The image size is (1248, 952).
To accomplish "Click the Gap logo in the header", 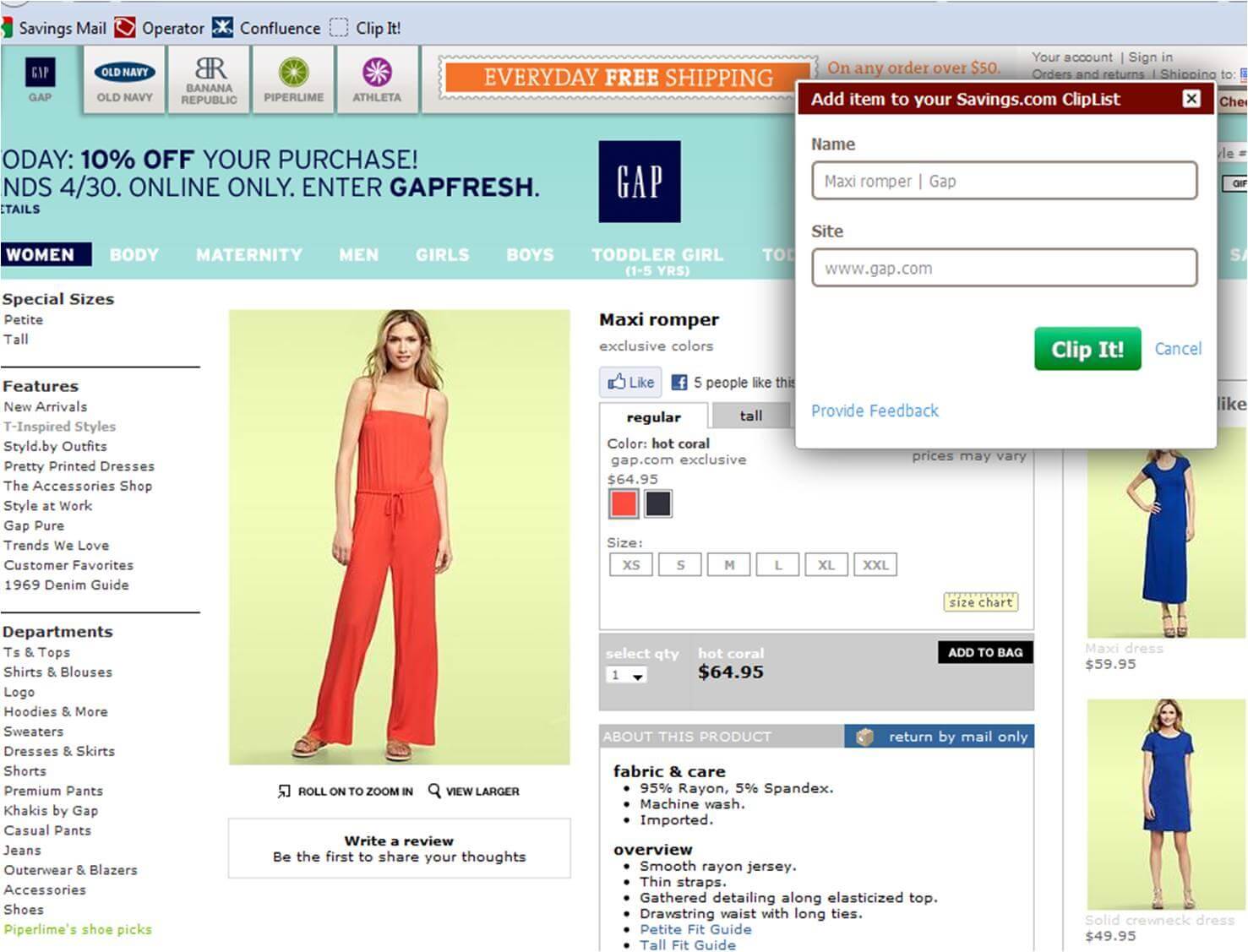I will pyautogui.click(x=640, y=182).
